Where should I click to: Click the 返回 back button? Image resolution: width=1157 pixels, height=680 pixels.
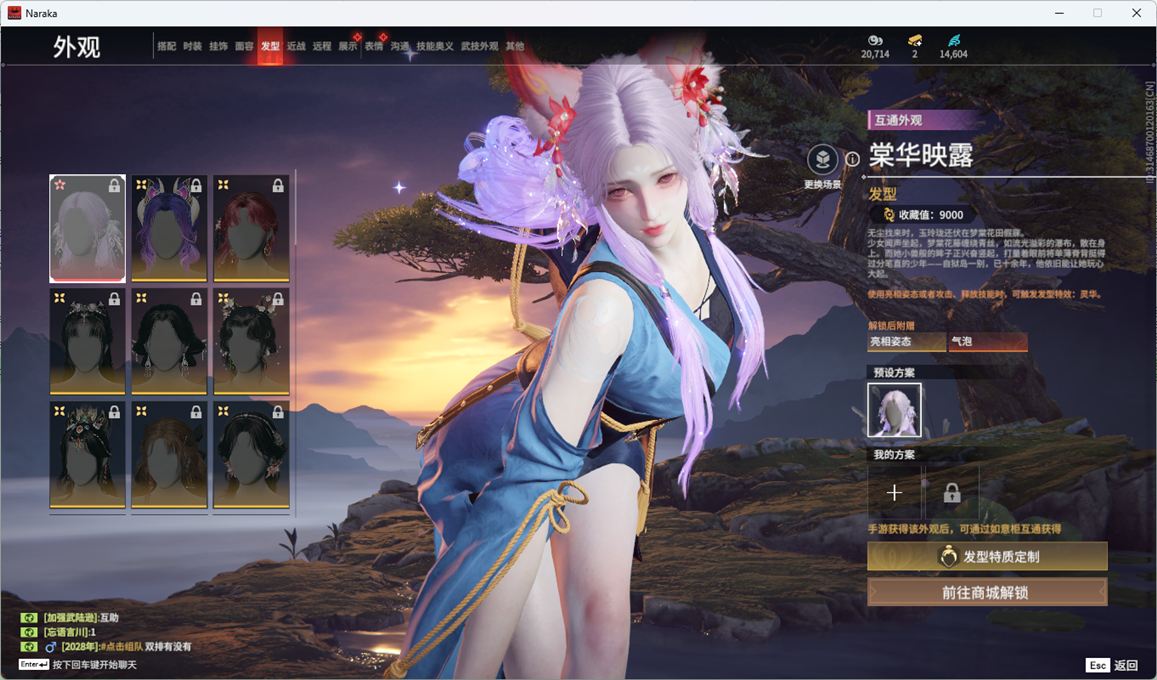1126,665
